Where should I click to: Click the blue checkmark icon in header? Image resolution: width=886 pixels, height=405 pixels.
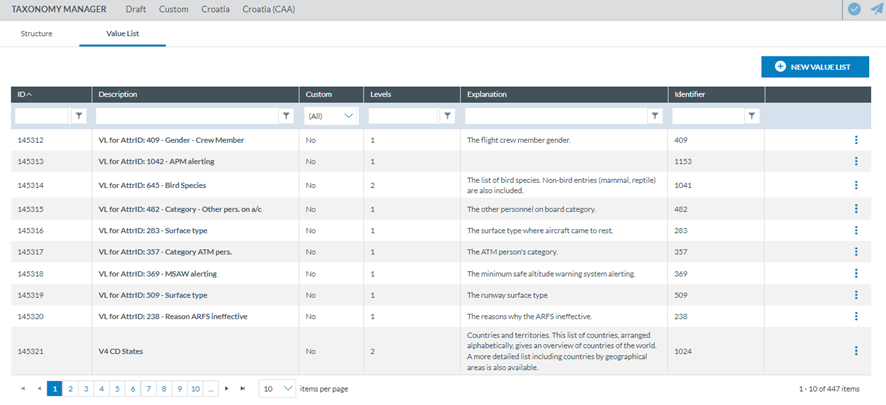tap(853, 9)
